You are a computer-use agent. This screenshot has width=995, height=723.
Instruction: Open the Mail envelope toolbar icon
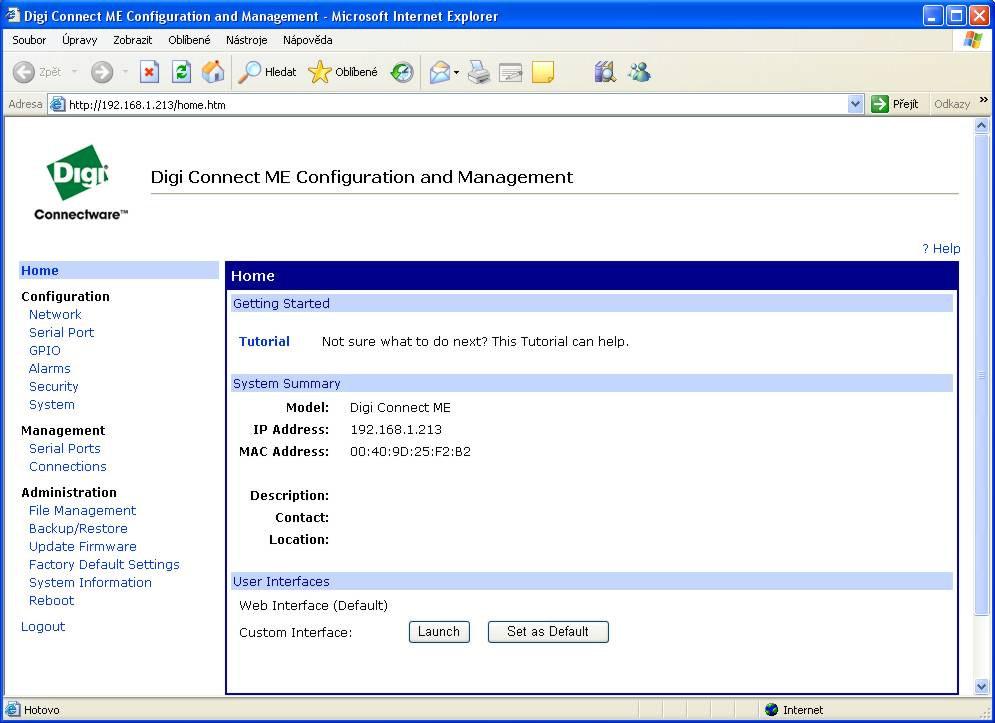(x=440, y=72)
